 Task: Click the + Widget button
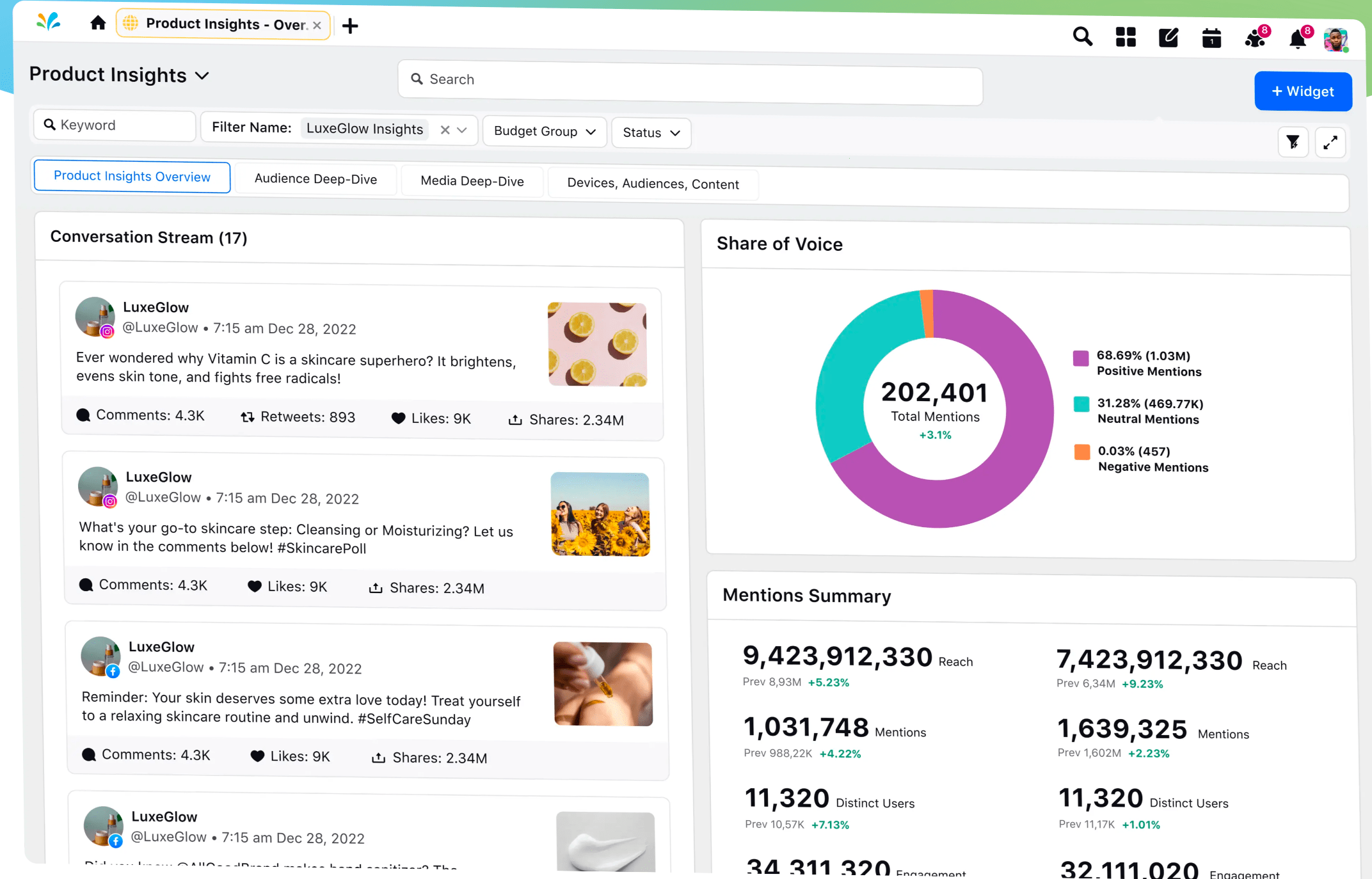pos(1303,91)
